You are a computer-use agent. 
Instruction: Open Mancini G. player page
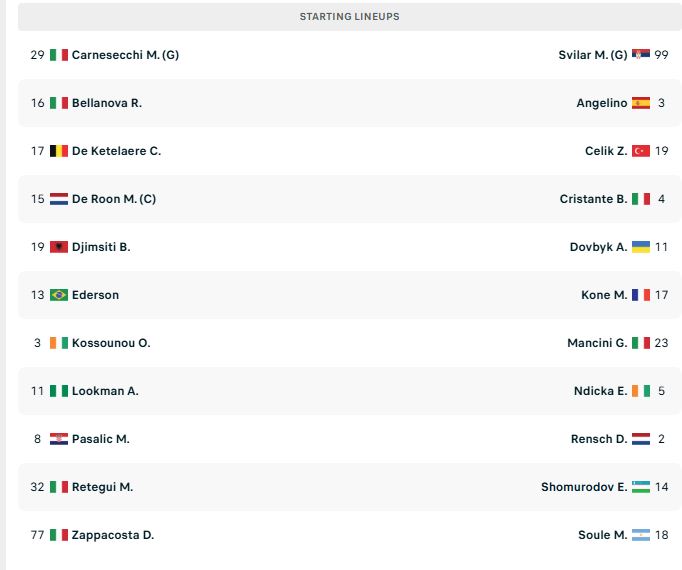[597, 343]
